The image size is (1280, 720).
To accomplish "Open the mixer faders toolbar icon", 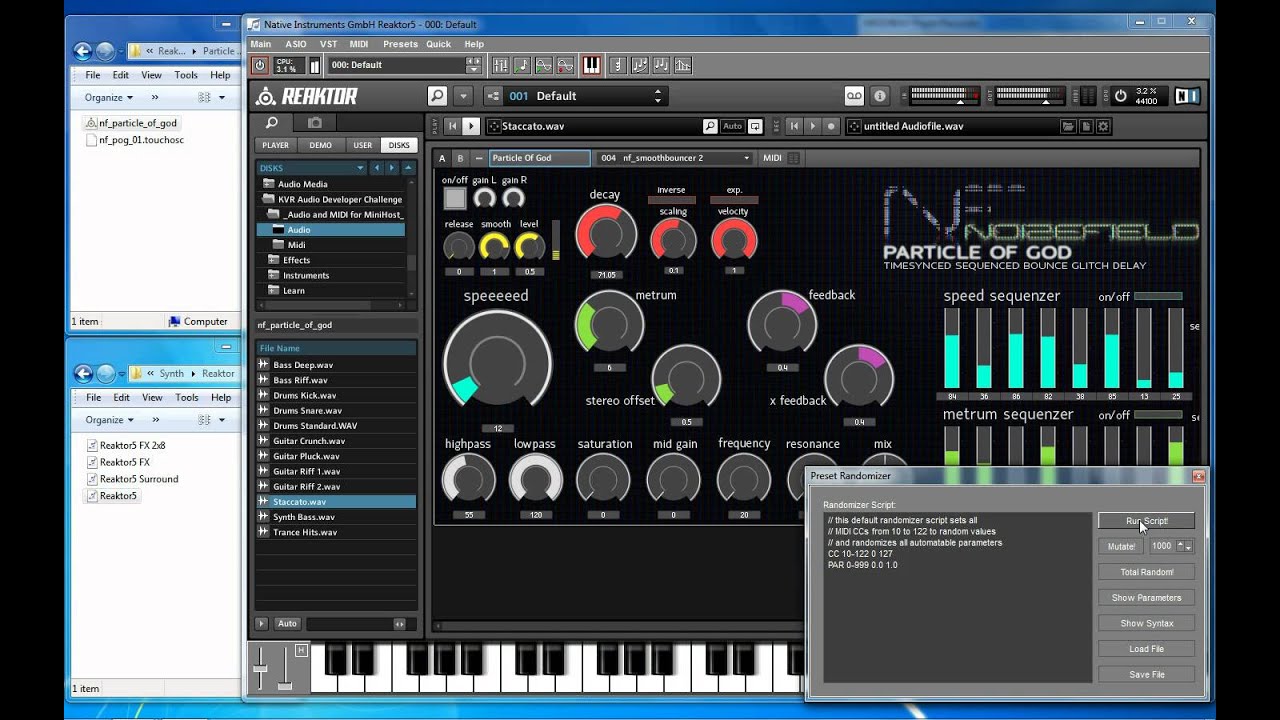I will point(500,65).
